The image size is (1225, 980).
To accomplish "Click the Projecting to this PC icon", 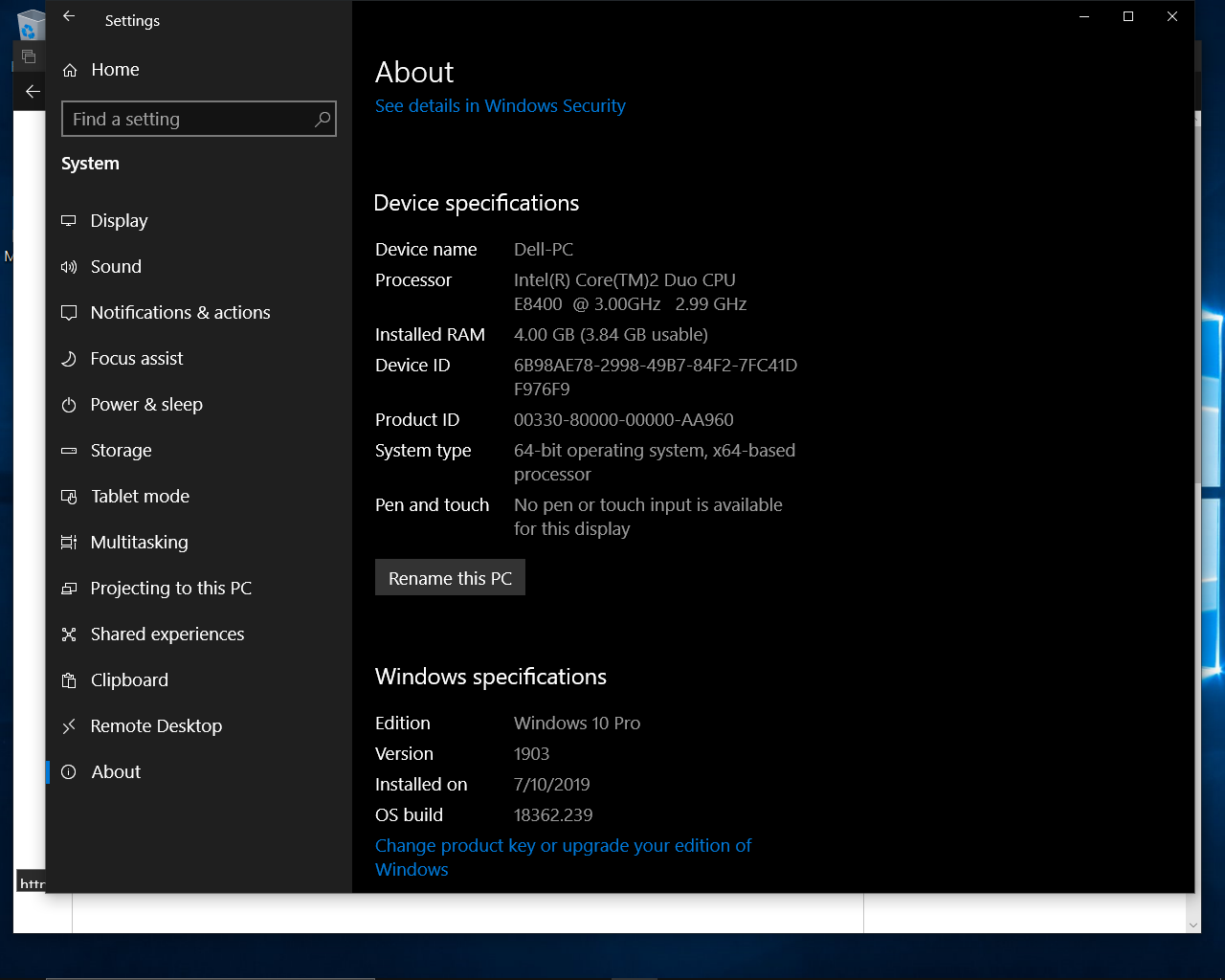I will pos(69,589).
